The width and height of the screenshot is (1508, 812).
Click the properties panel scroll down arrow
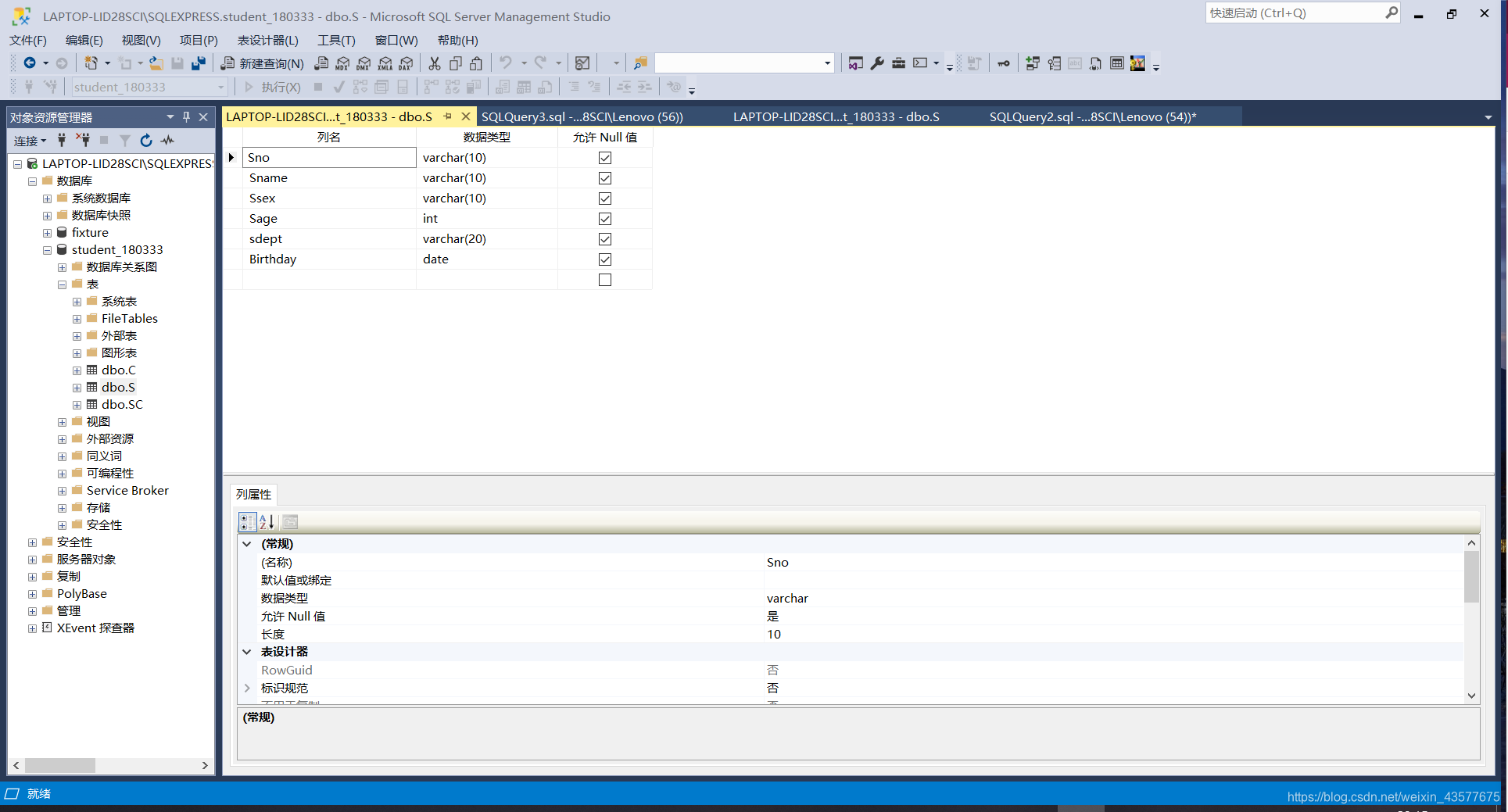point(1471,696)
